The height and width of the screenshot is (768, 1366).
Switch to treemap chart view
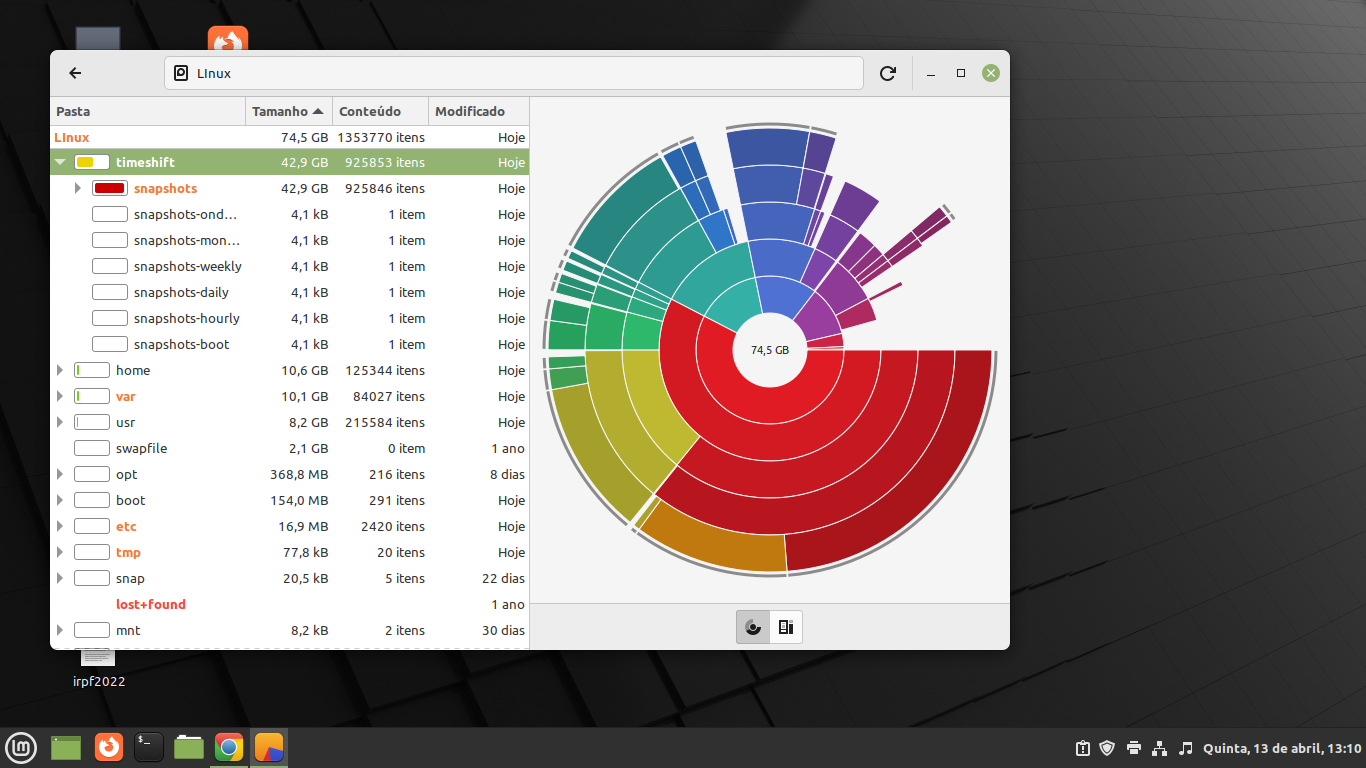(786, 627)
